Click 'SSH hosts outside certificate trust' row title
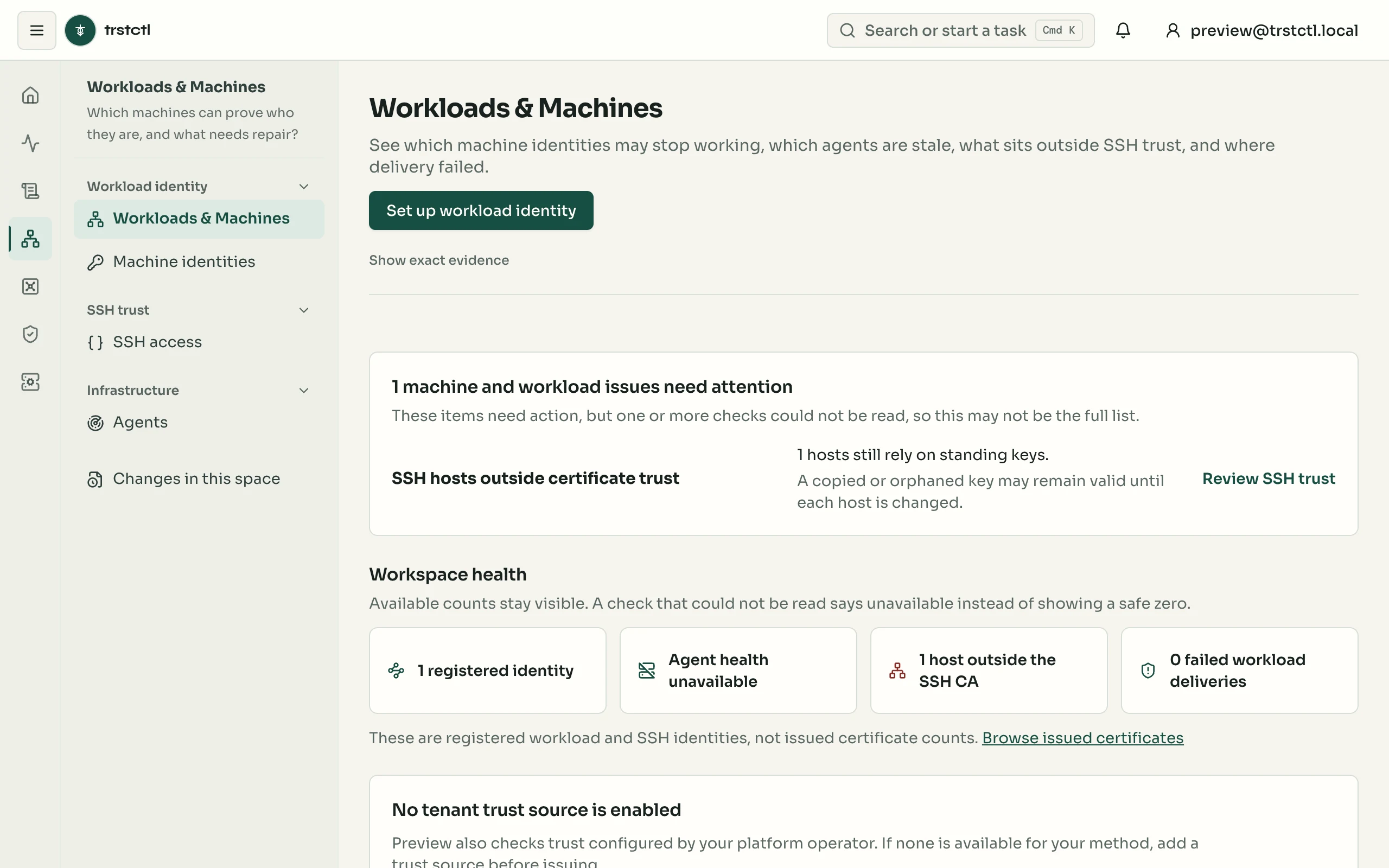Screen dimensions: 1389x868 click(535, 478)
